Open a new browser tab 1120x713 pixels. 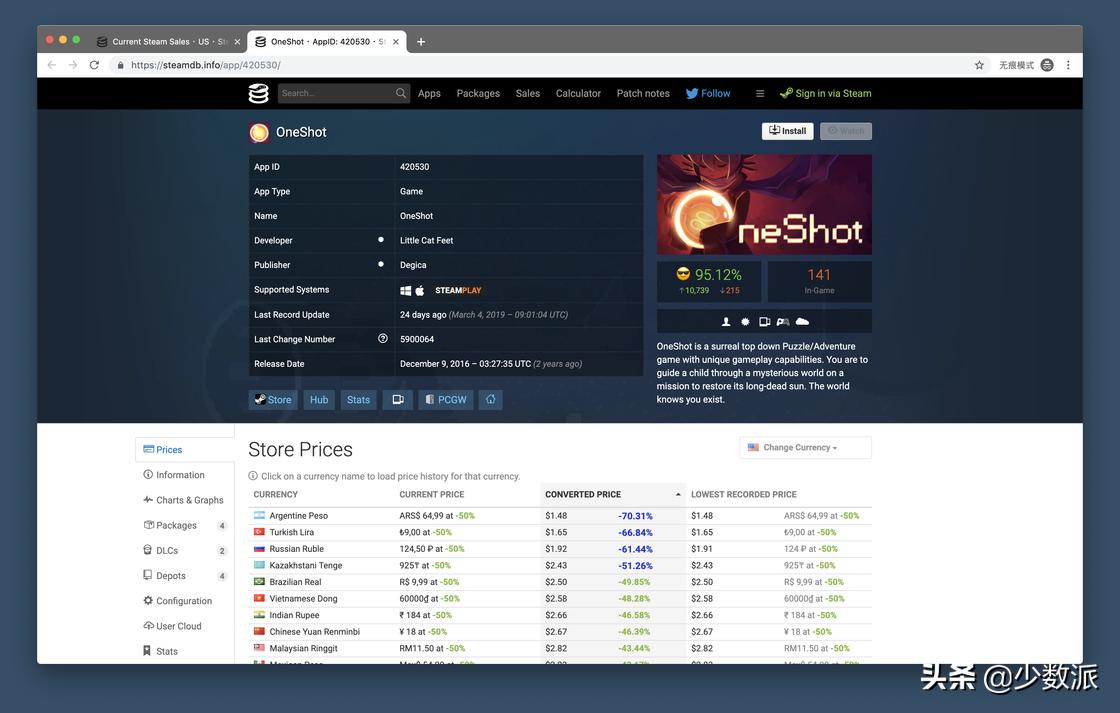(421, 41)
